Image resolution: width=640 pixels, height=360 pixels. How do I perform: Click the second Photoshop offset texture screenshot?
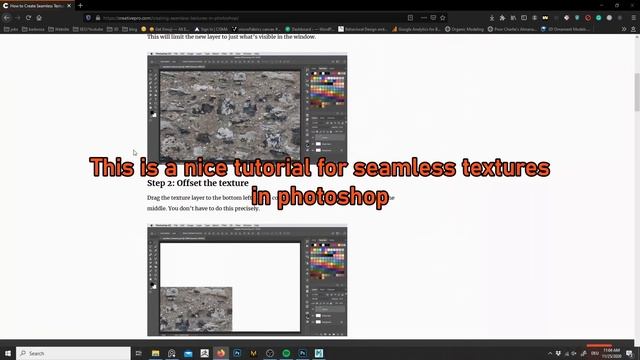coord(247,280)
